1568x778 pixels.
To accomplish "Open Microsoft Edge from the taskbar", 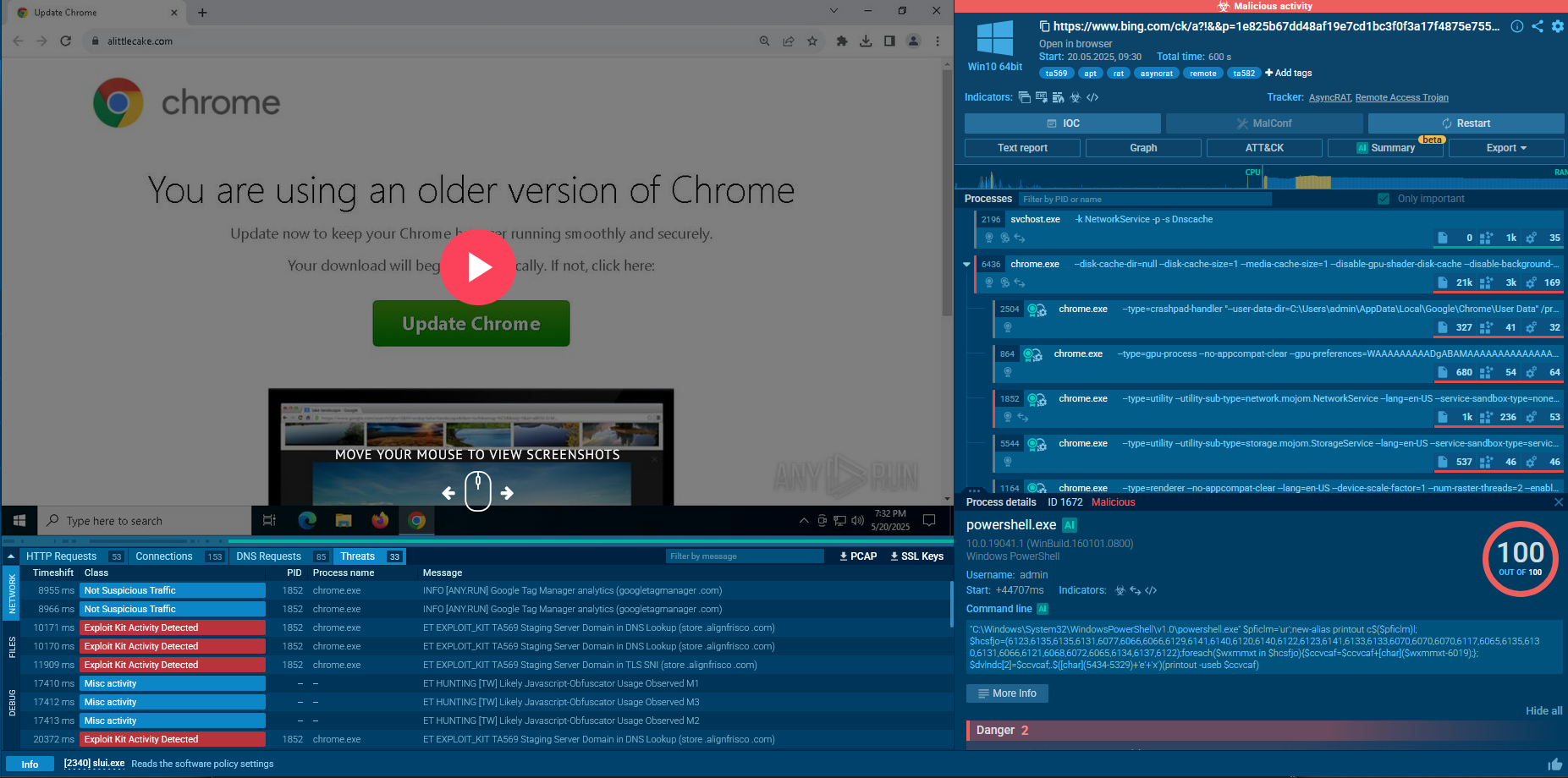I will click(x=307, y=520).
